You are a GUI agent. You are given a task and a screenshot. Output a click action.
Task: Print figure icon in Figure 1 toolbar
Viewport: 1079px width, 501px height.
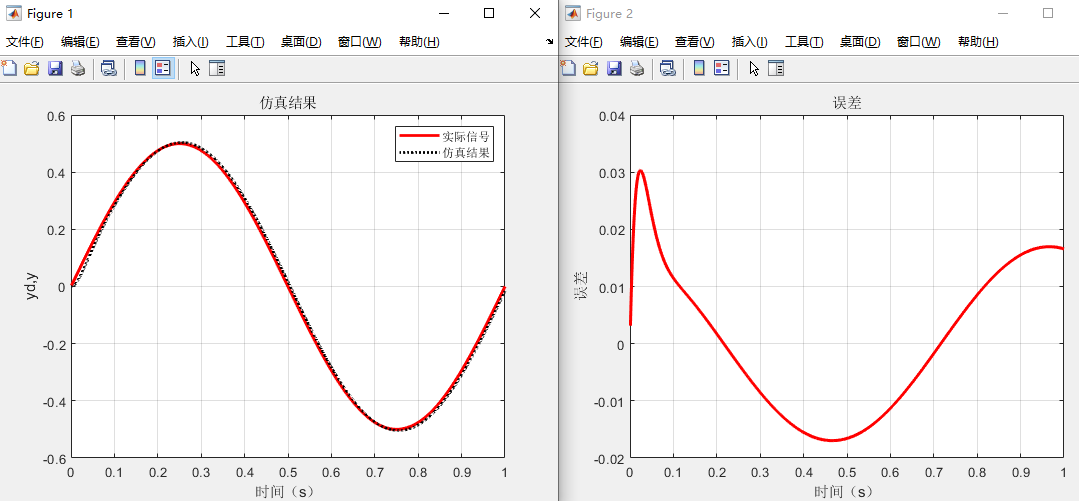click(78, 68)
